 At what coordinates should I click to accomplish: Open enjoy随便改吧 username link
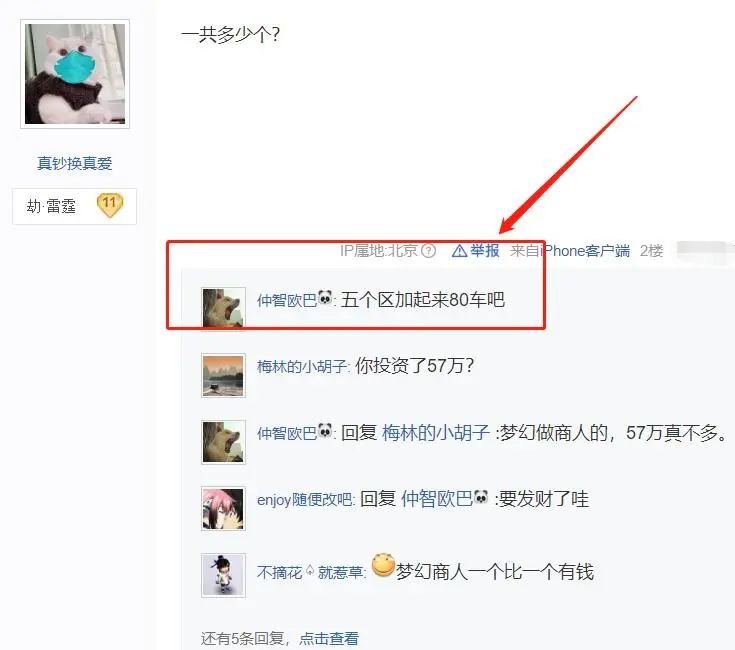[x=305, y=500]
